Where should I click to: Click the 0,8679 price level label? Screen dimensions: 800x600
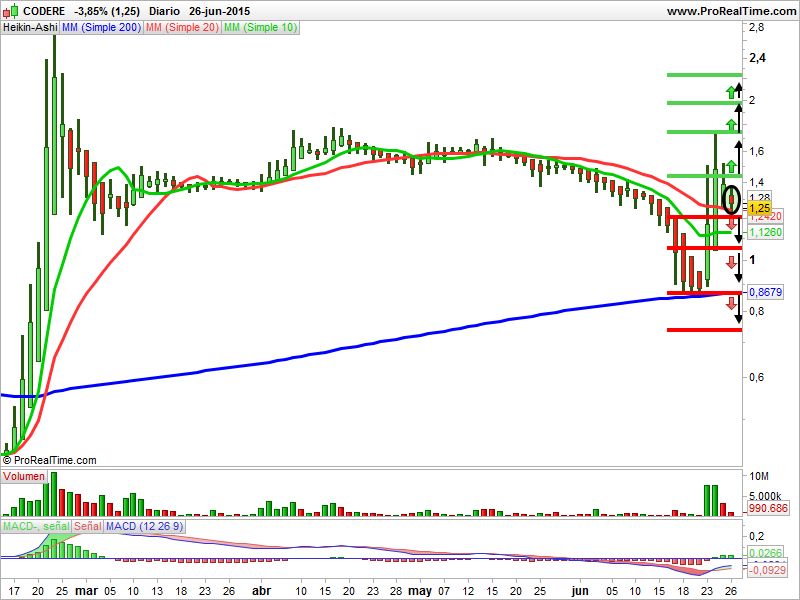pyautogui.click(x=765, y=291)
